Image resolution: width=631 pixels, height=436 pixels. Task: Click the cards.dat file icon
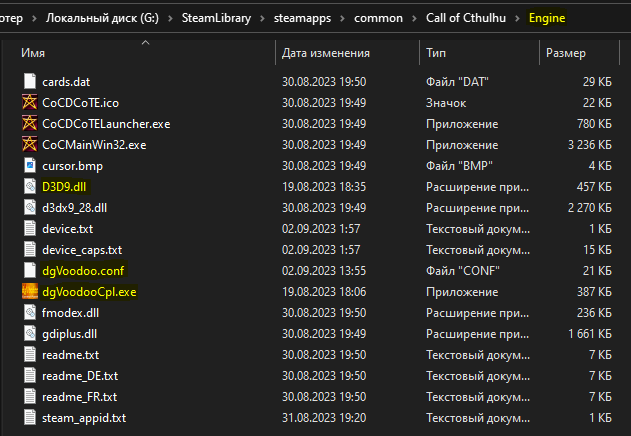point(29,81)
